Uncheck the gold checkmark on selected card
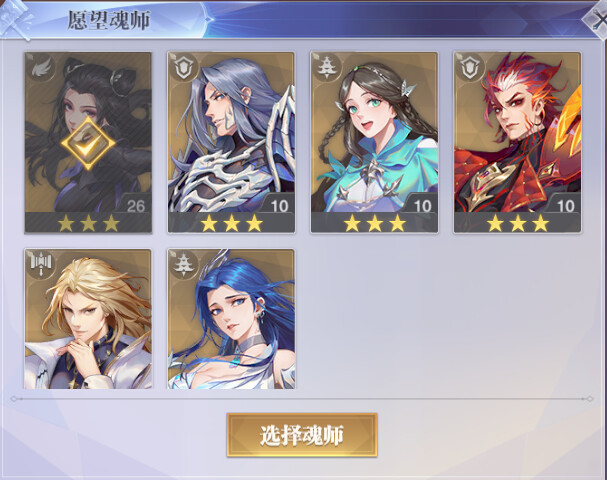This screenshot has width=607, height=480. pos(88,143)
